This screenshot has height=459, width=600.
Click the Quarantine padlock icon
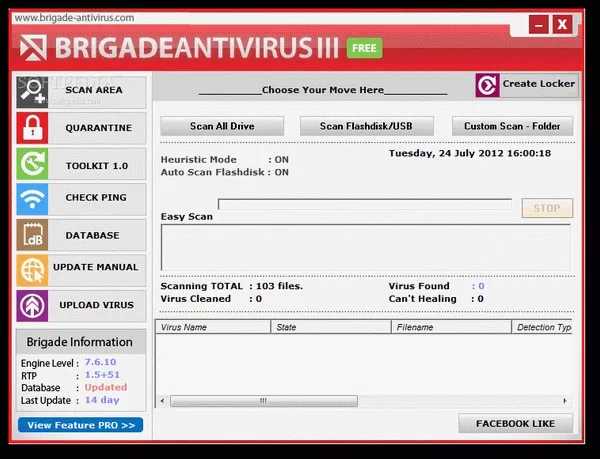tap(32, 128)
